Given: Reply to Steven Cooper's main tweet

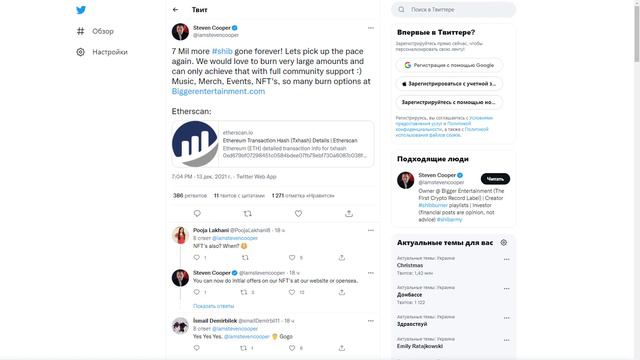Looking at the screenshot, I should (x=197, y=213).
